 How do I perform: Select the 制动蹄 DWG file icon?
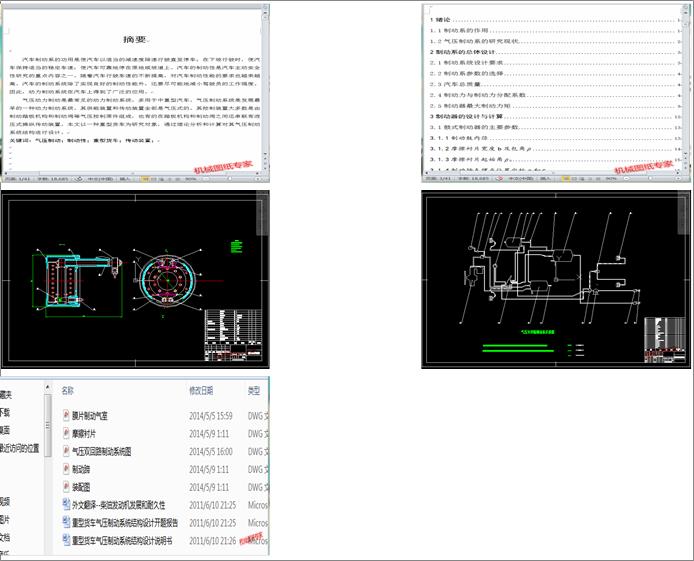(66, 469)
